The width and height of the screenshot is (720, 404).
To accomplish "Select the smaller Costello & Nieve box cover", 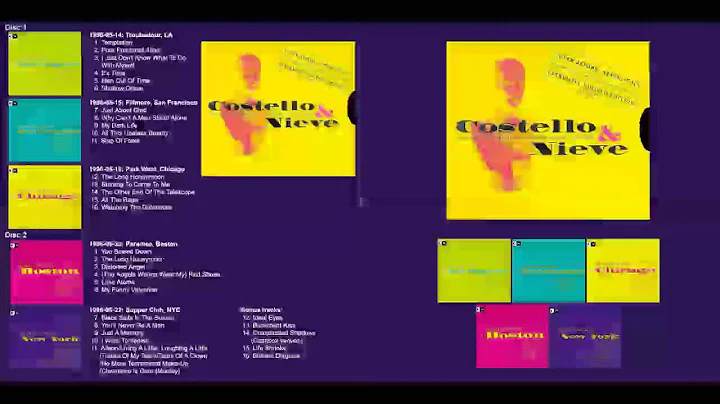I will pos(278,109).
